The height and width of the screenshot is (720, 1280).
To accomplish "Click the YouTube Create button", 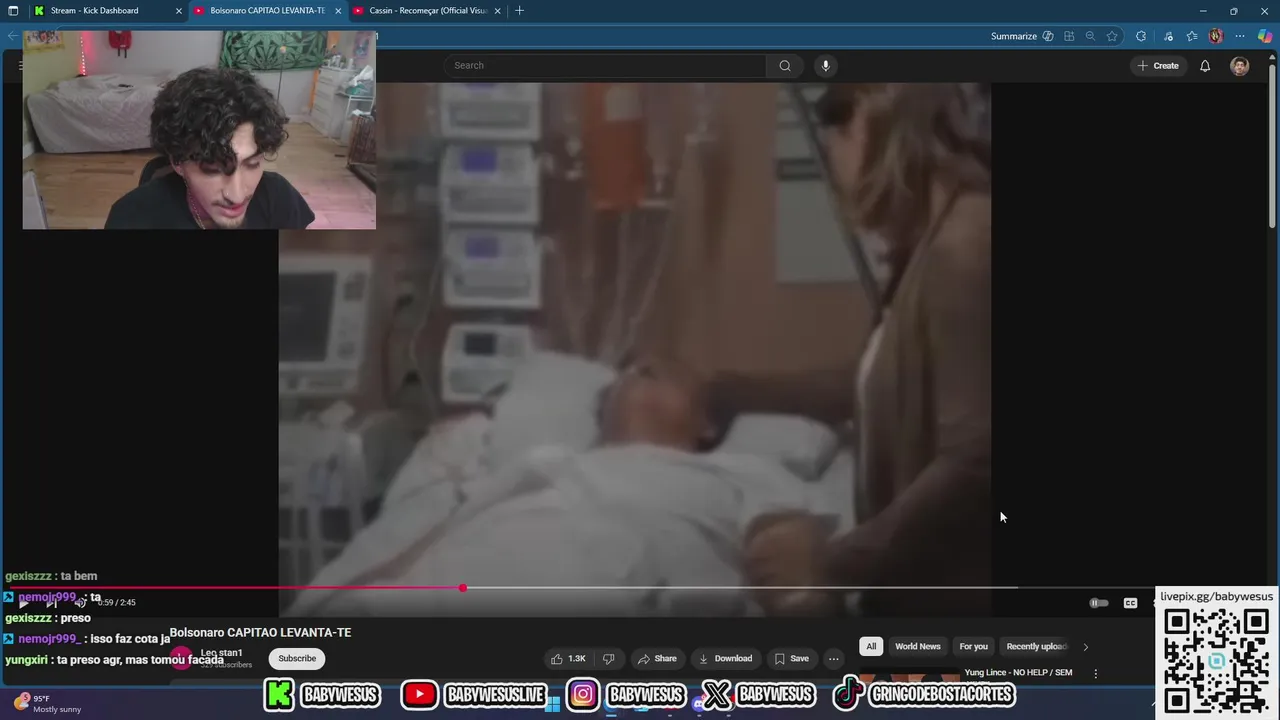I will (1157, 66).
